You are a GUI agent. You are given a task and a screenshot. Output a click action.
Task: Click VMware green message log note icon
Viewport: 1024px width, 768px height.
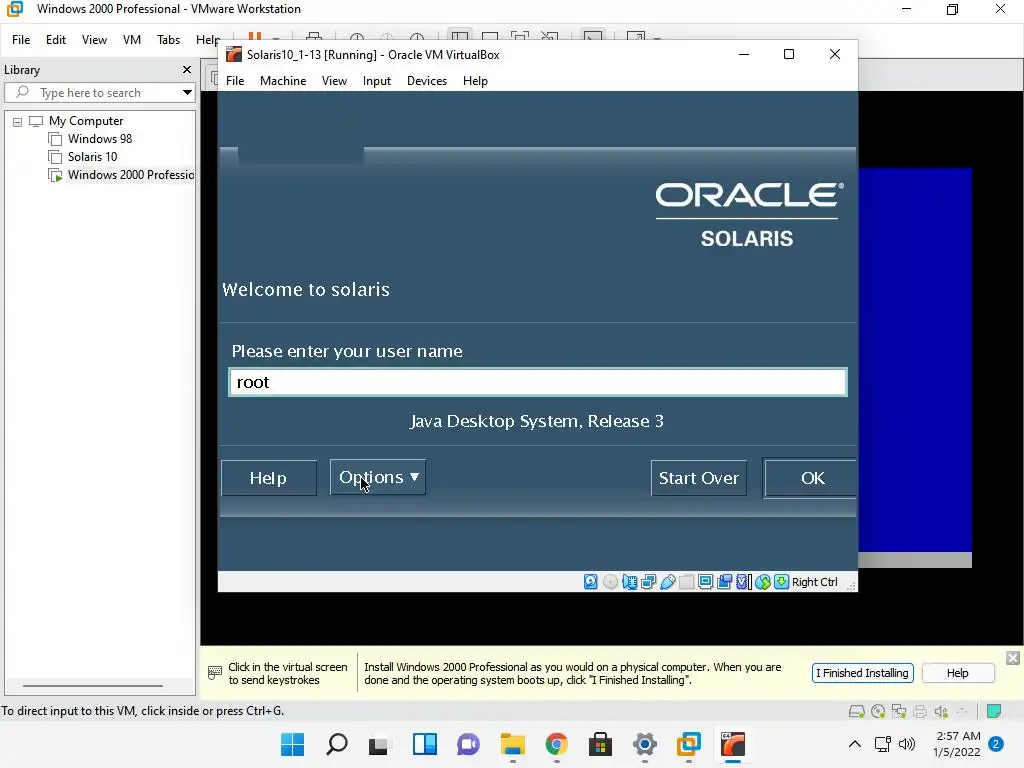tap(994, 711)
